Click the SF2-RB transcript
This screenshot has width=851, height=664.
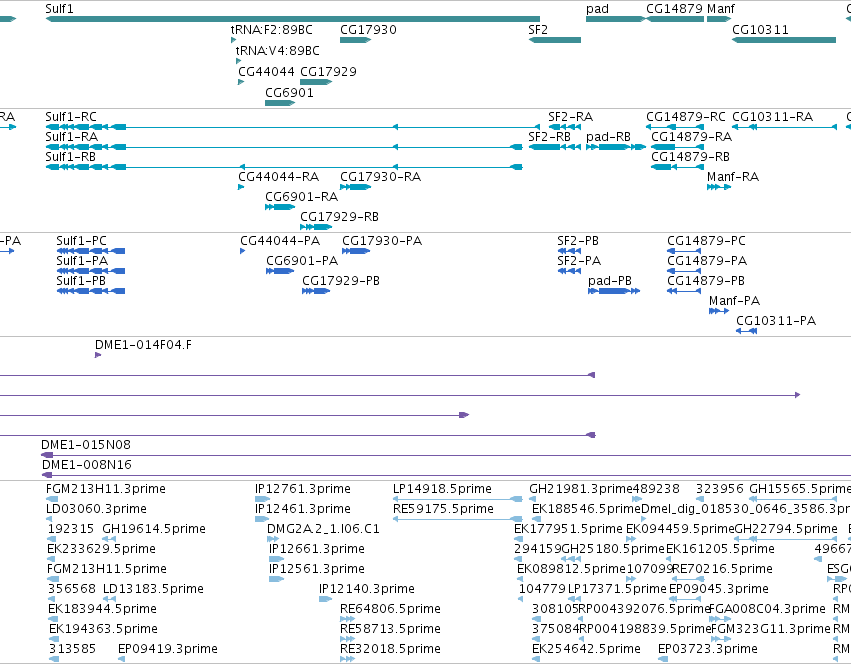(555, 147)
